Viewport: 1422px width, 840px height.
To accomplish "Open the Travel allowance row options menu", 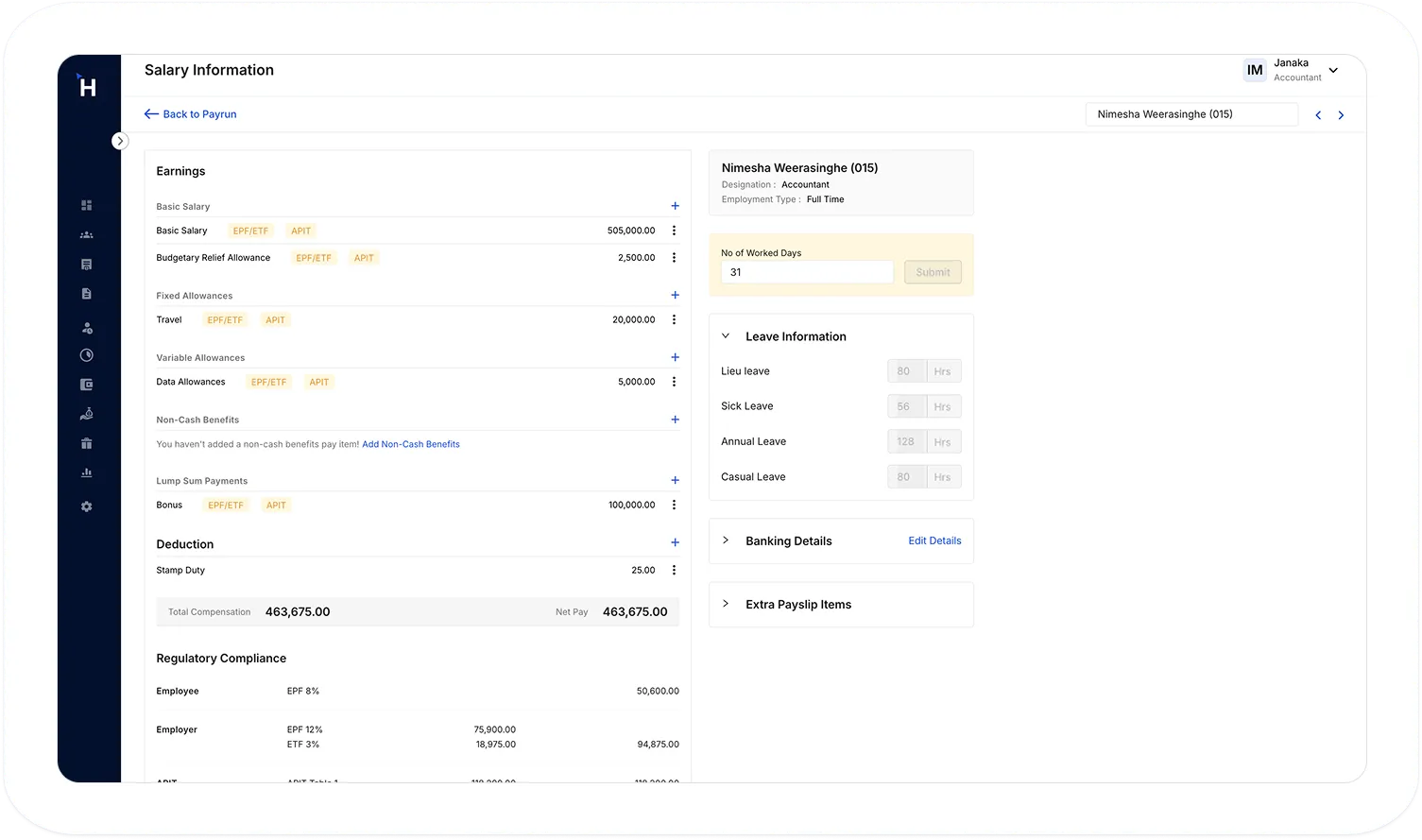I will pyautogui.click(x=674, y=320).
